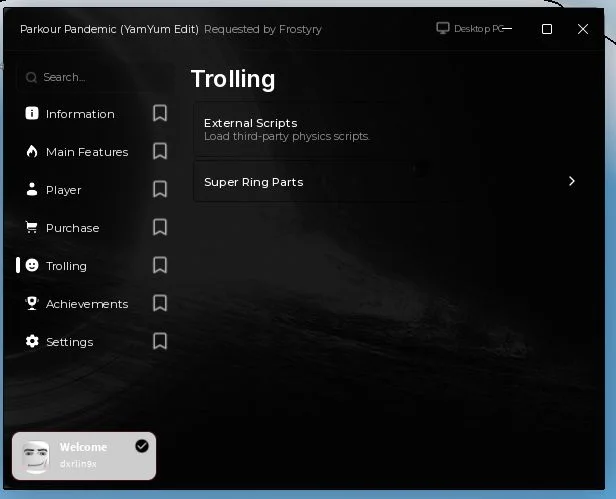
Task: Toggle bookmark beside the Settings tab
Action: pos(160,341)
